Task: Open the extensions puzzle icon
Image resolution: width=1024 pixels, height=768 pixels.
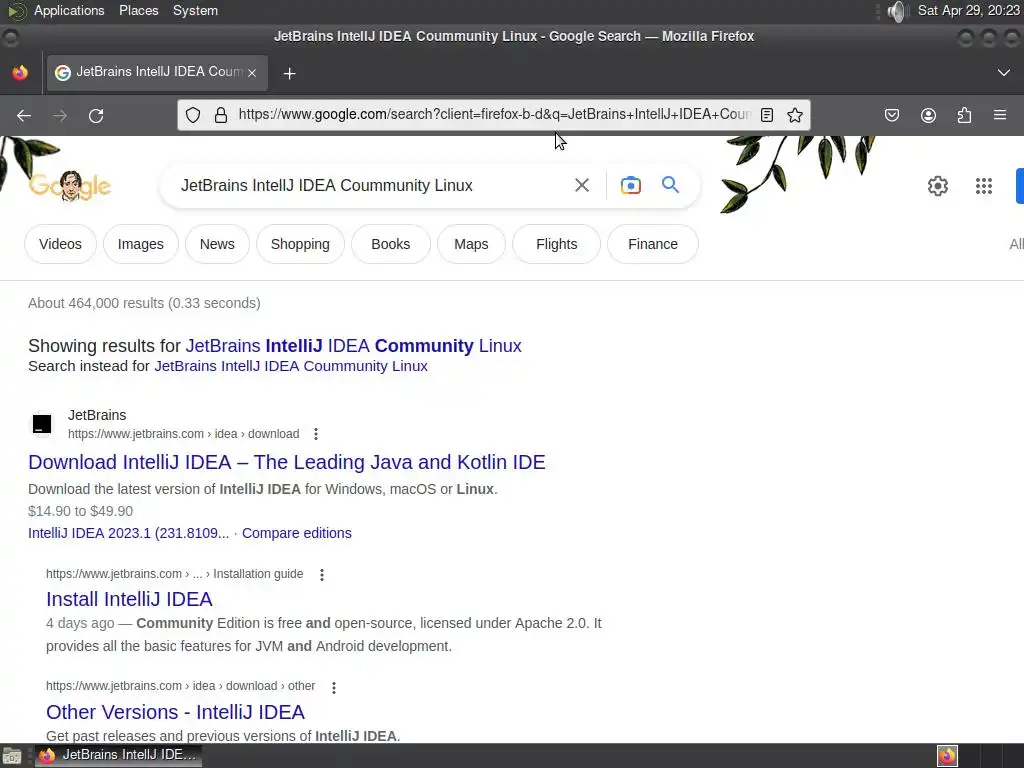Action: coord(964,116)
